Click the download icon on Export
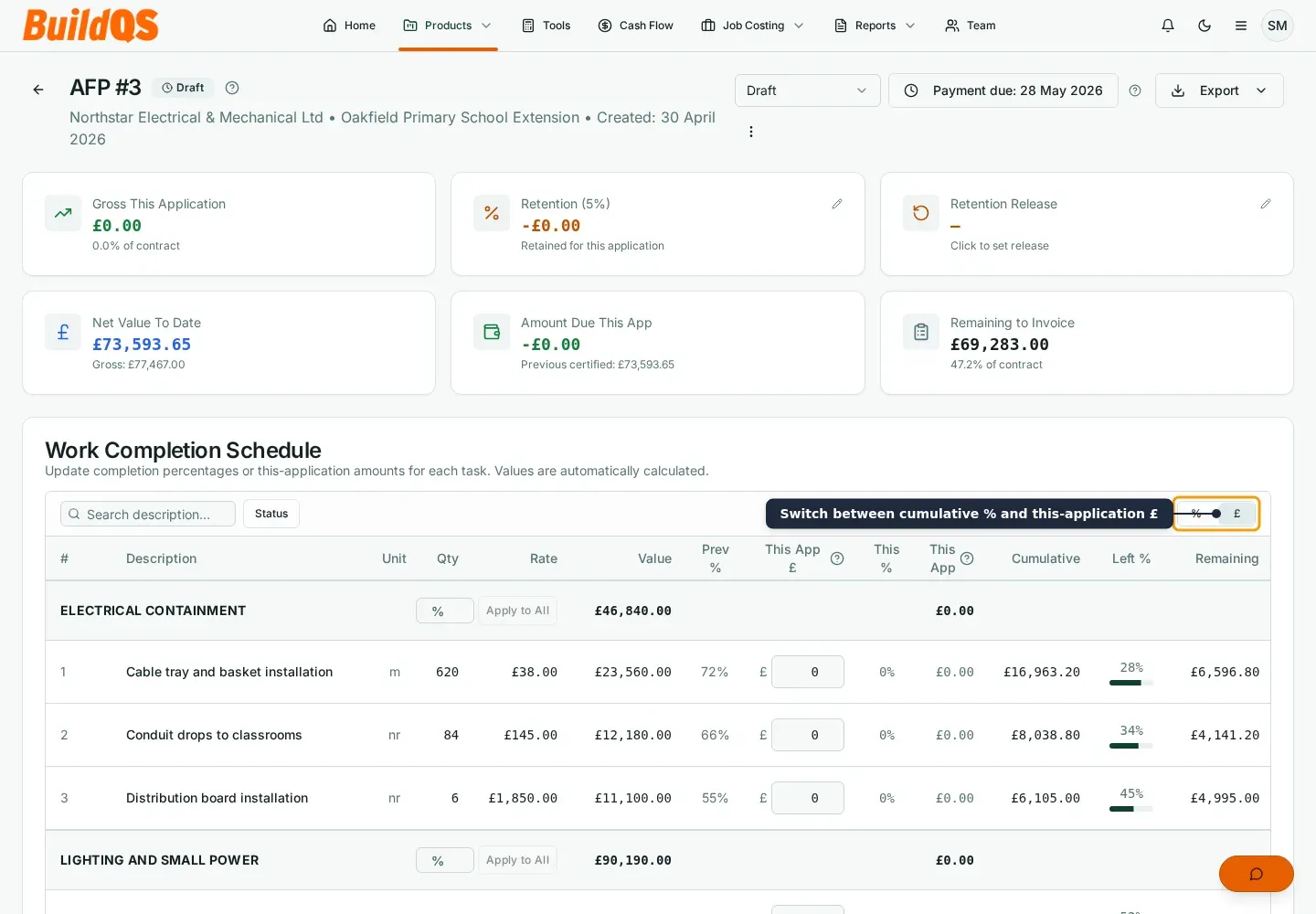Viewport: 1316px width, 914px height. [x=1178, y=90]
